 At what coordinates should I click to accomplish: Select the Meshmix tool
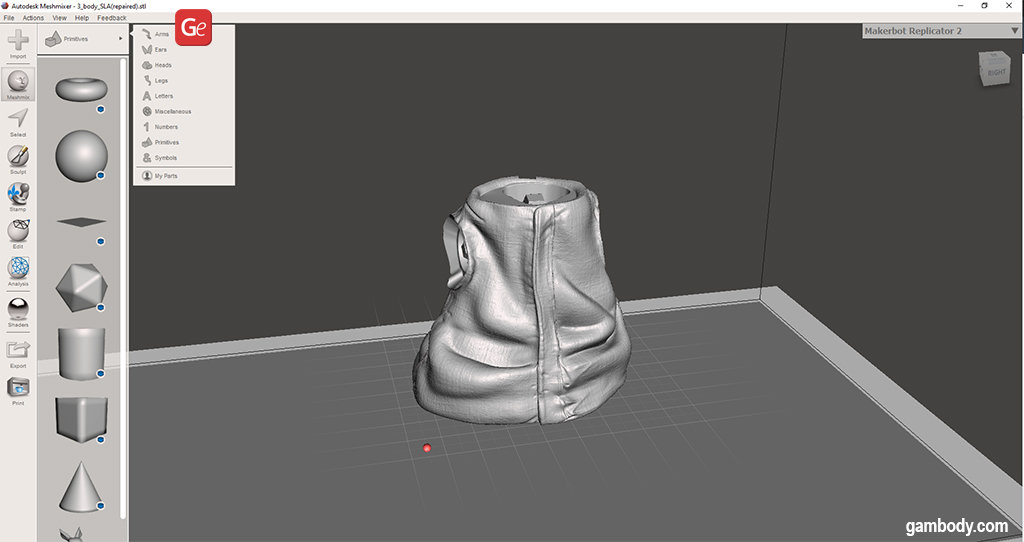coord(18,83)
